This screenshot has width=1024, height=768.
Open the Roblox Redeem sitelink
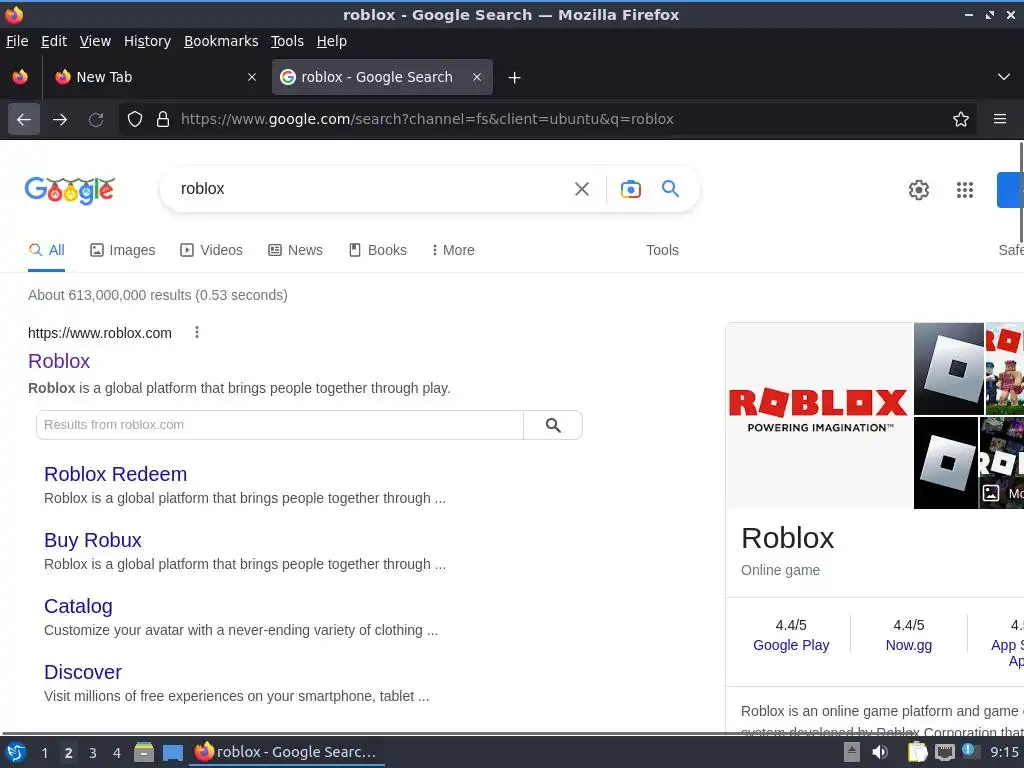pos(116,474)
